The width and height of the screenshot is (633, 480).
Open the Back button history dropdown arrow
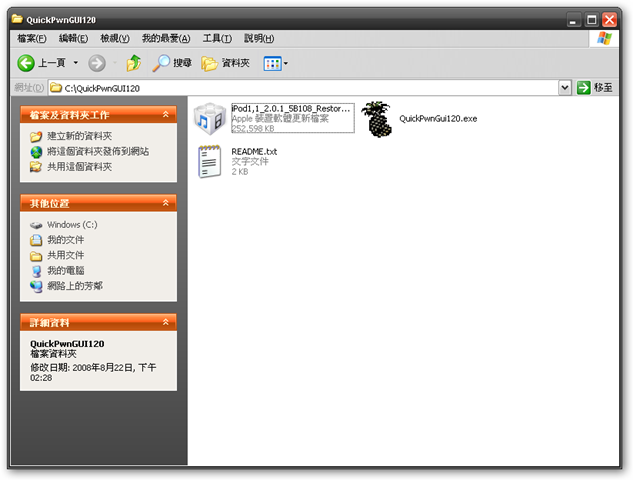click(75, 63)
